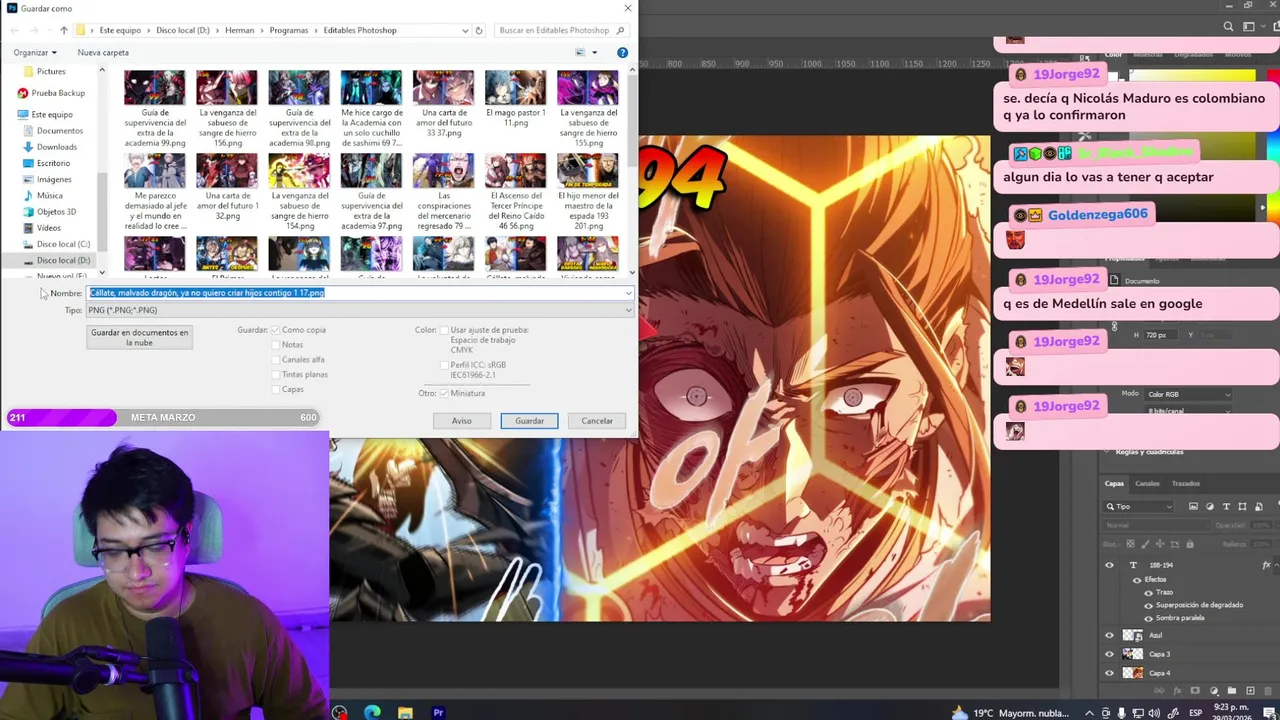Hide the Capa 3 layer
This screenshot has width=1280, height=720.
click(x=1109, y=654)
